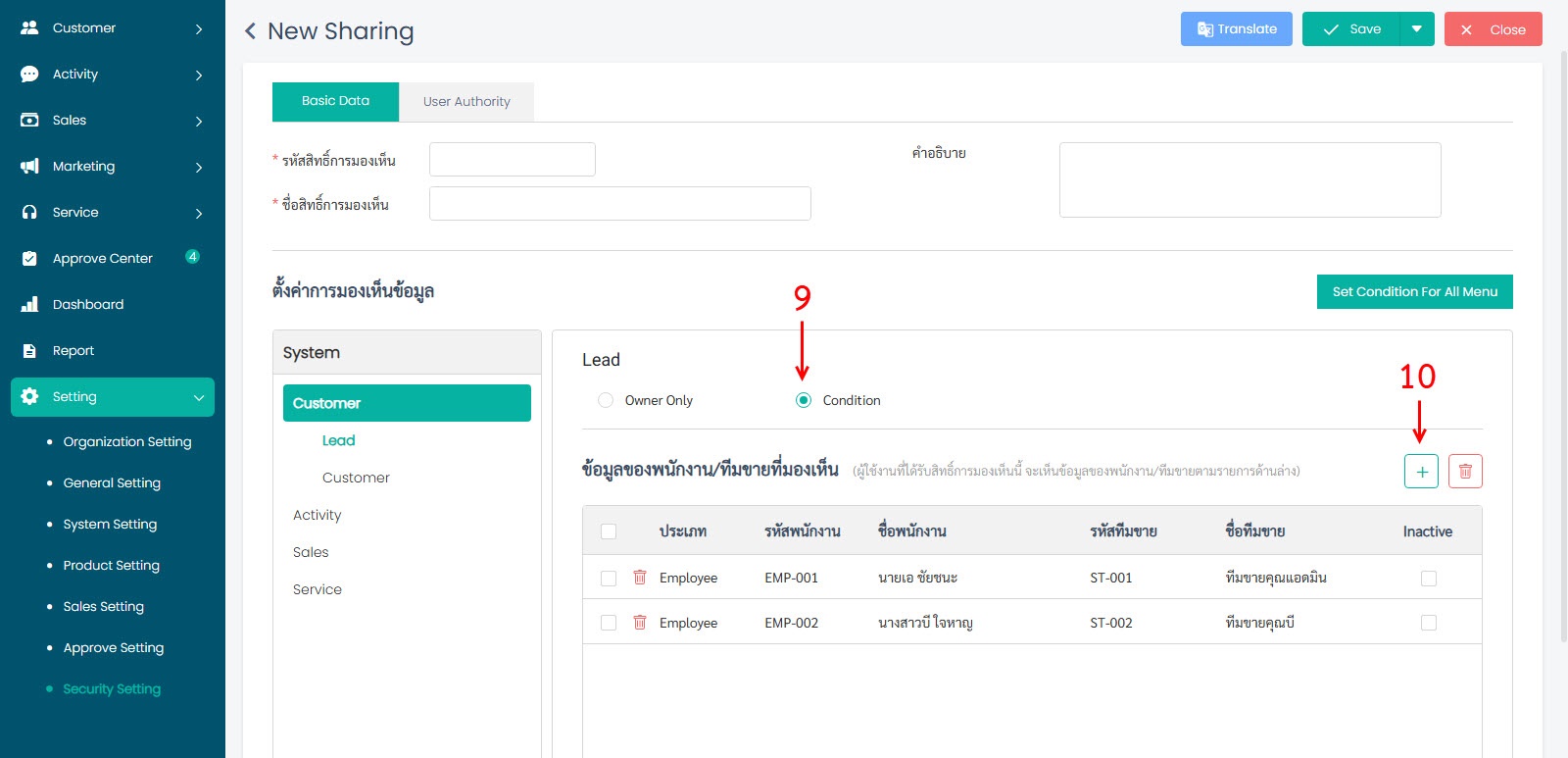Click the back arrow beside New Sharing
Viewport: 1568px width, 758px height.
[x=251, y=31]
